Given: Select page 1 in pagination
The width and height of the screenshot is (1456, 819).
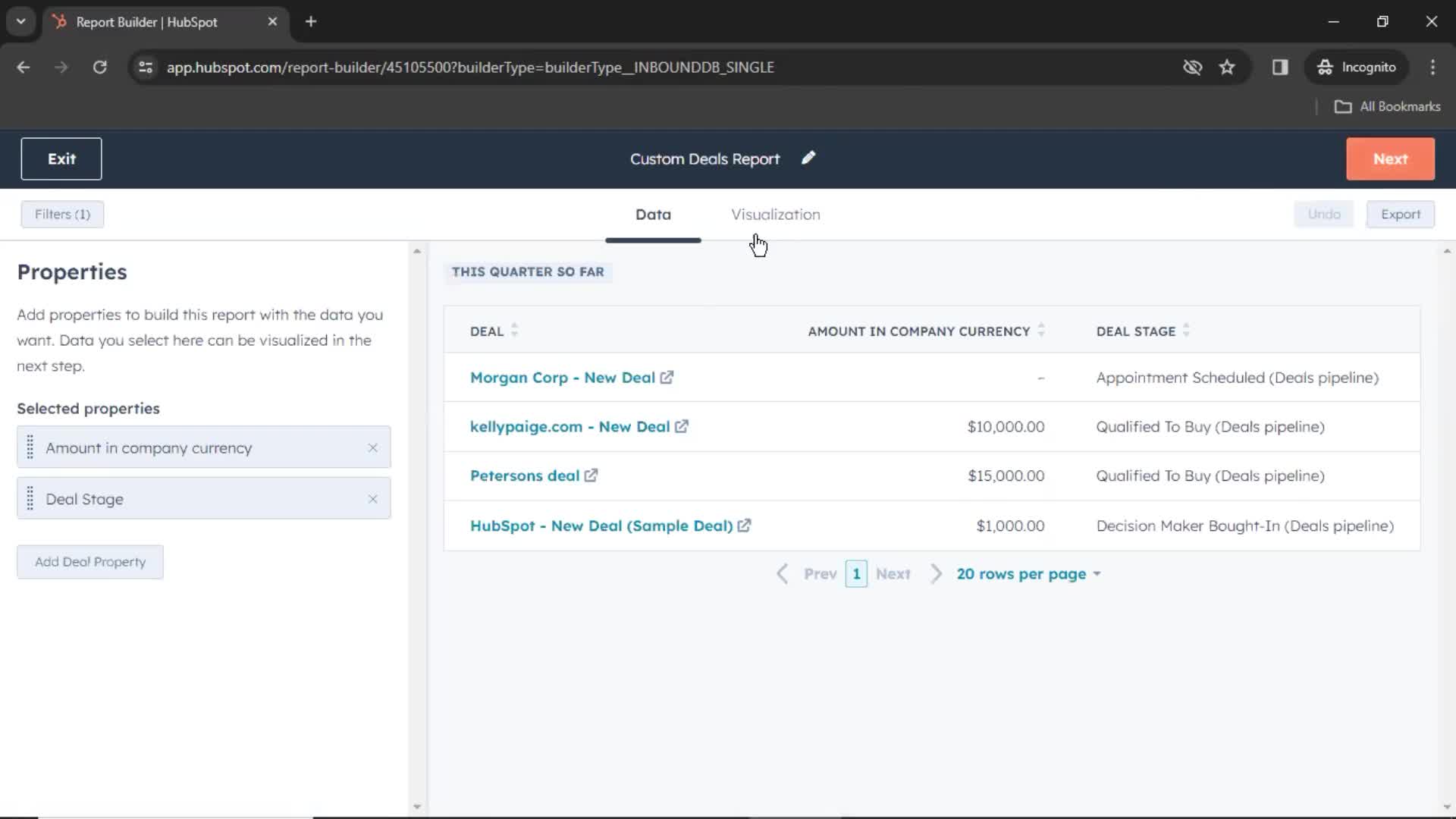Looking at the screenshot, I should [856, 574].
